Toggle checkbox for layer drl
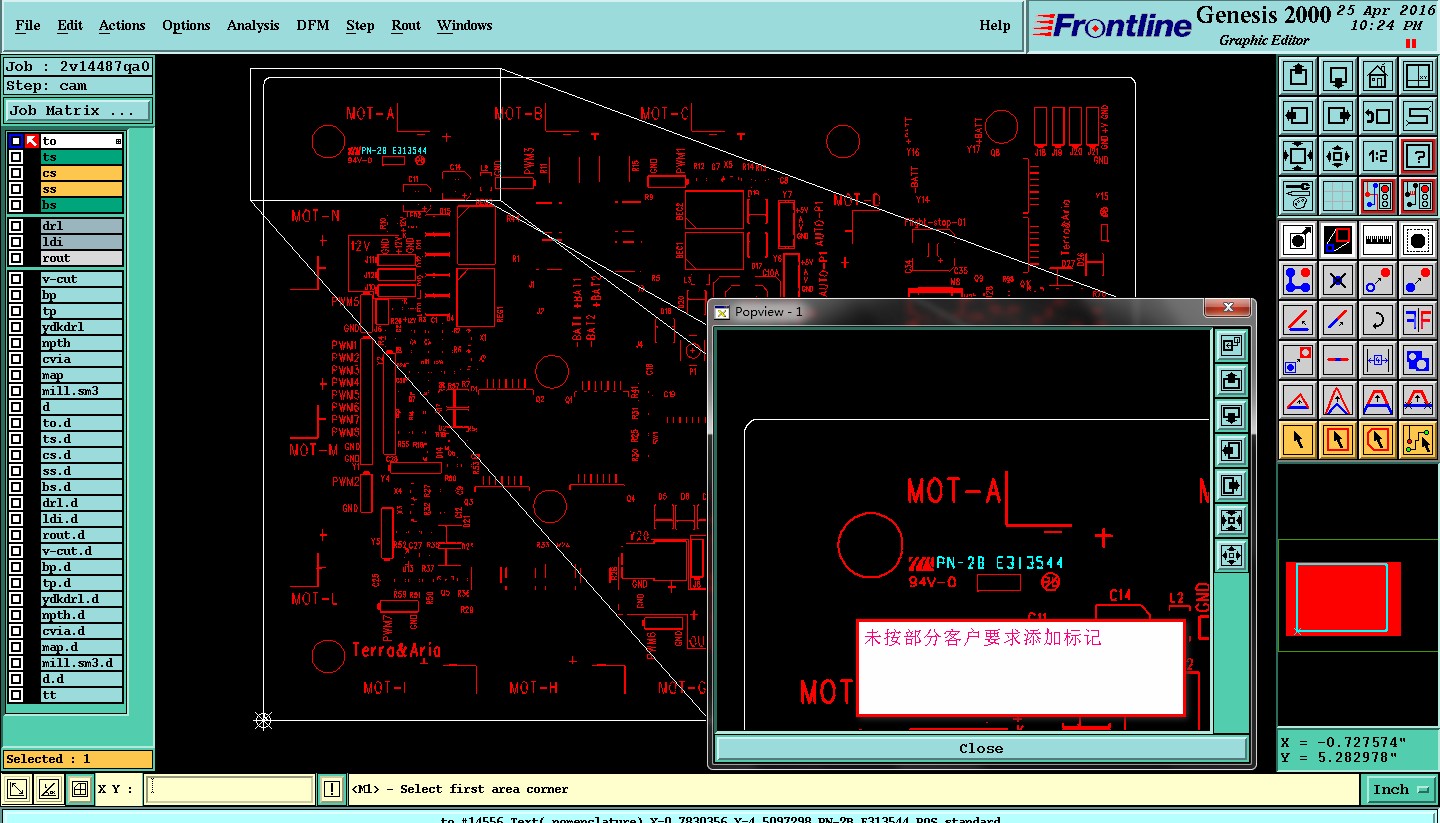Image resolution: width=1440 pixels, height=823 pixels. point(16,226)
